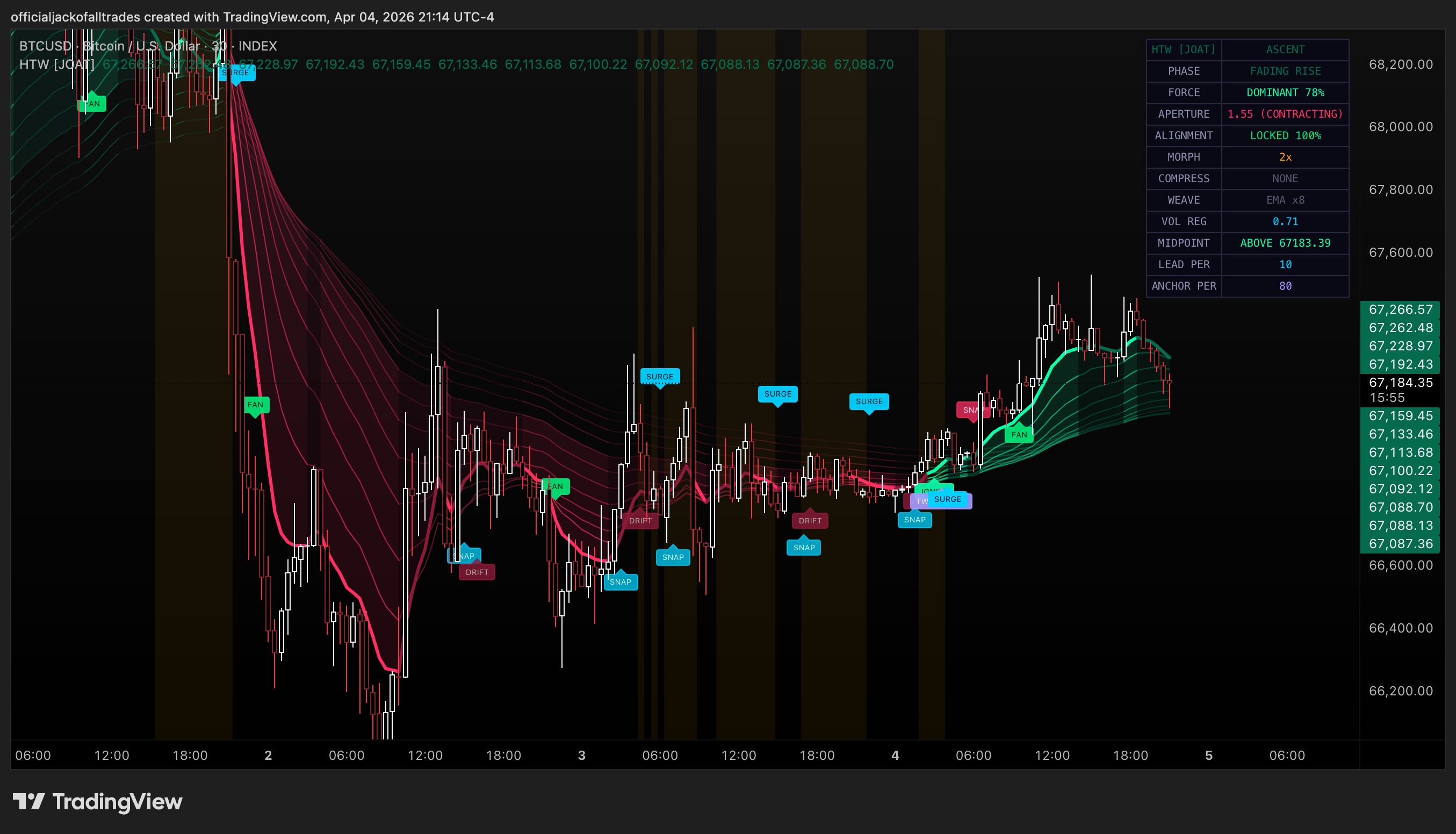
Task: Click the day 2 date marker on the time axis
Action: tap(268, 755)
